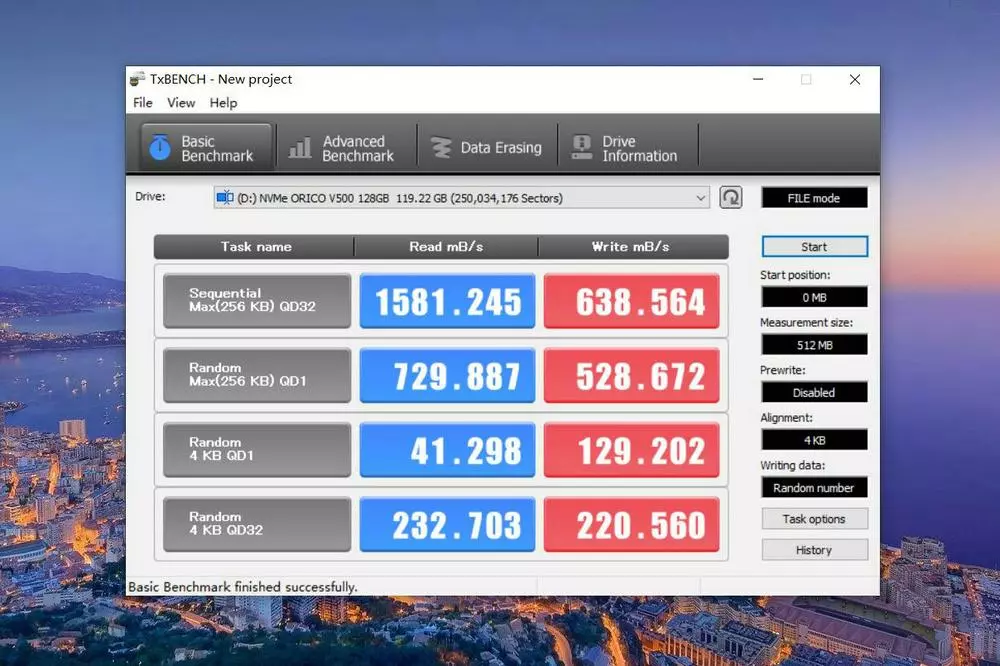Click the TxBENCH app icon in title bar
This screenshot has height=666, width=1000.
[137, 79]
